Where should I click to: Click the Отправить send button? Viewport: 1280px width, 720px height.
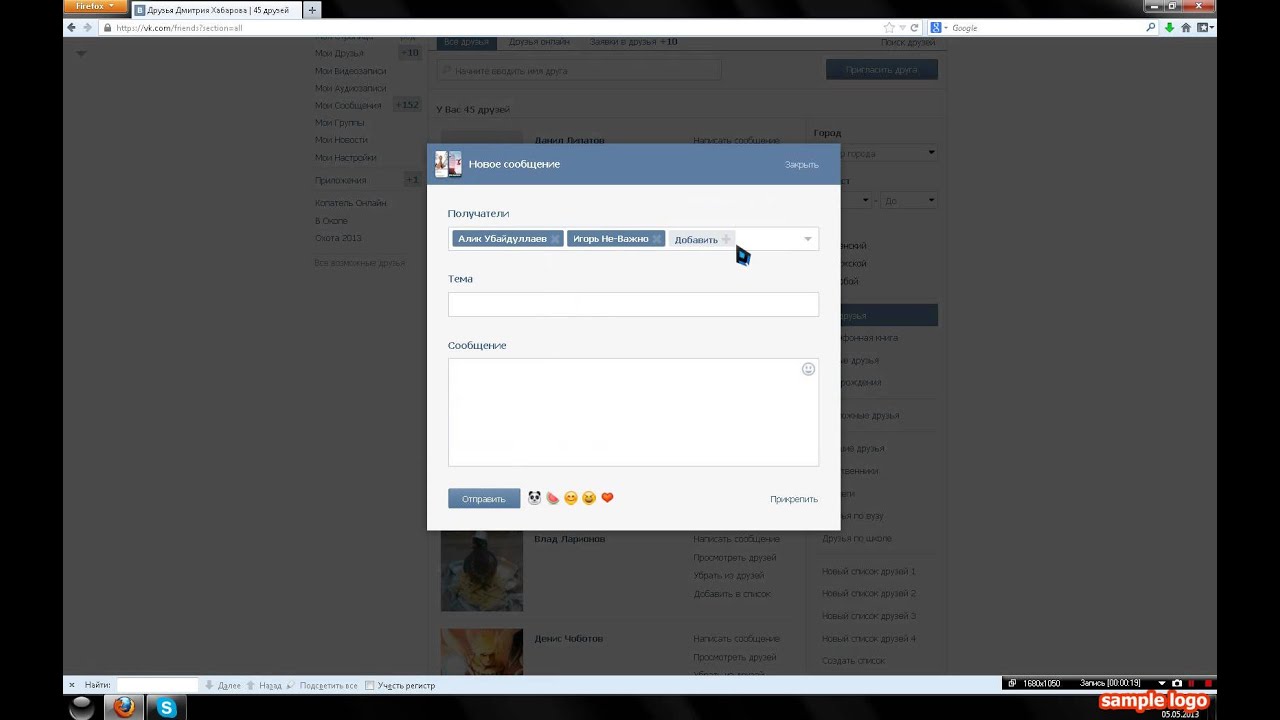point(484,498)
